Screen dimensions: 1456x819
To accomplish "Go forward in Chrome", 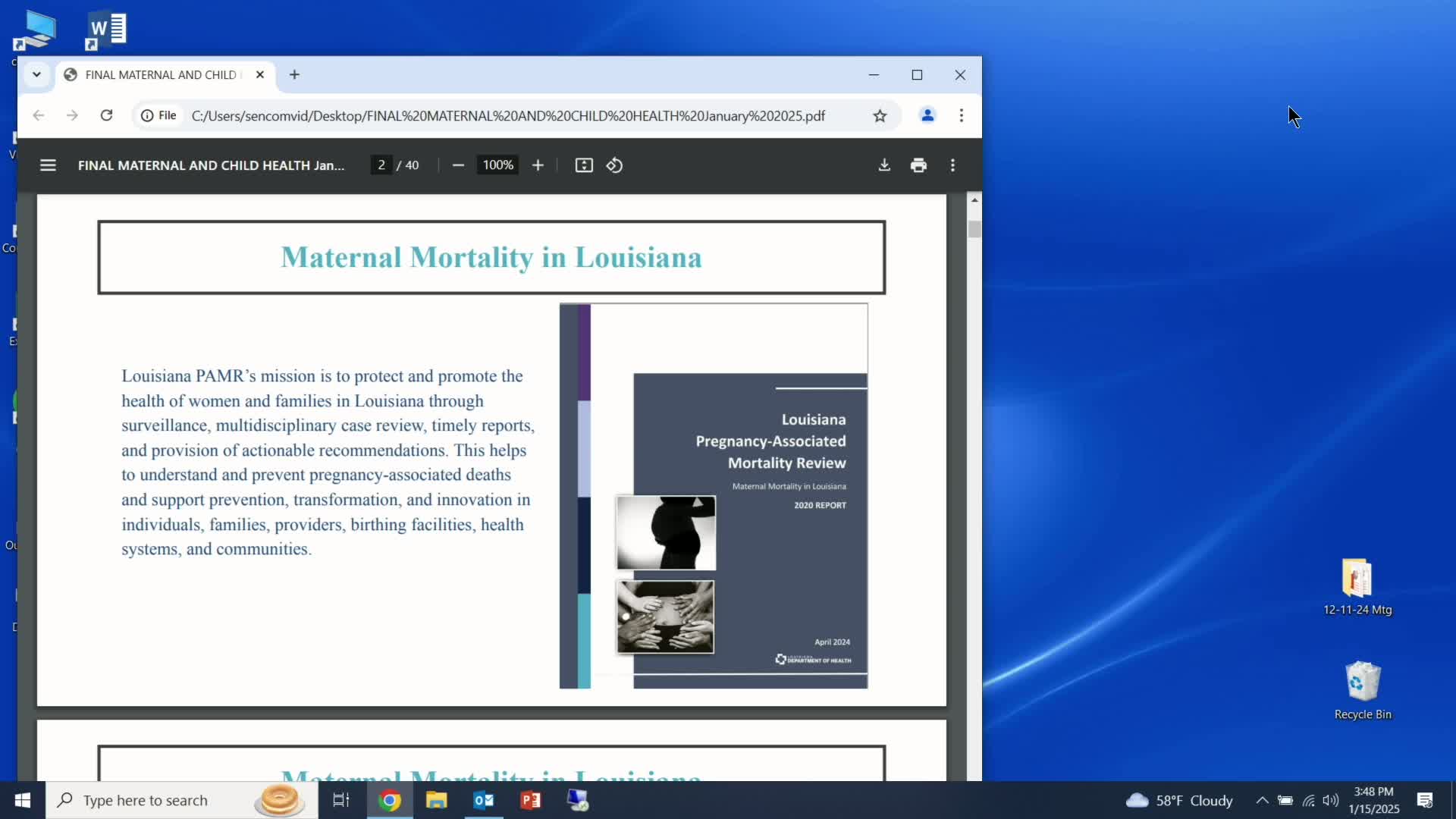I will tap(72, 115).
